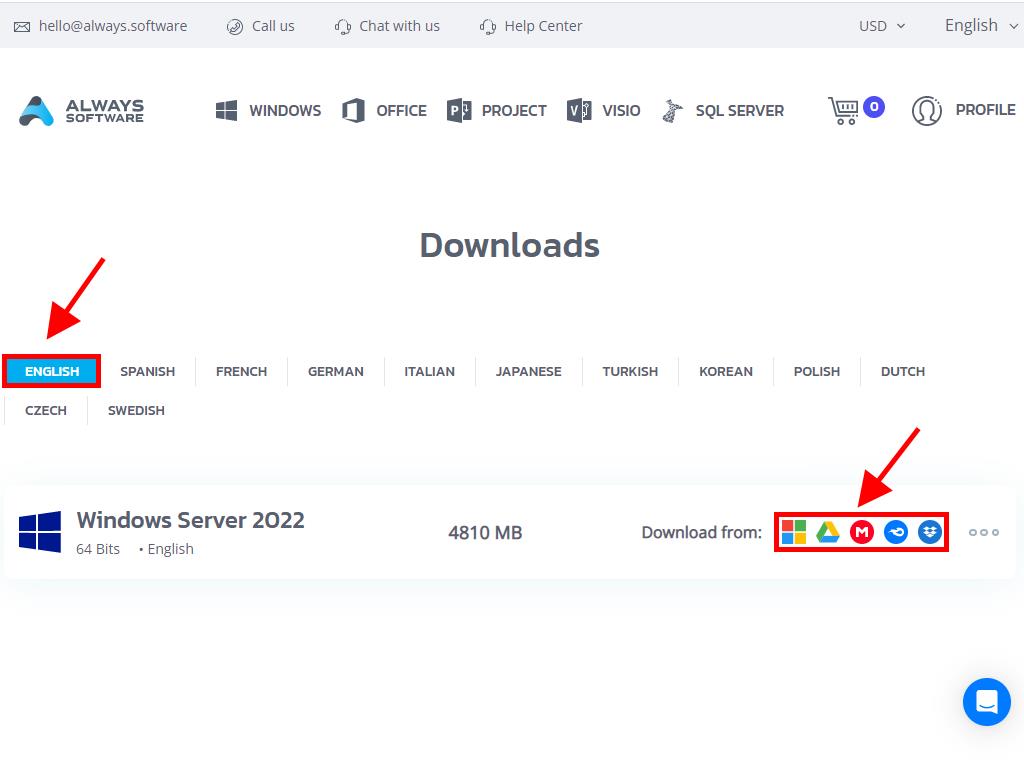
Task: Download via Dropbox icon
Action: (x=930, y=532)
